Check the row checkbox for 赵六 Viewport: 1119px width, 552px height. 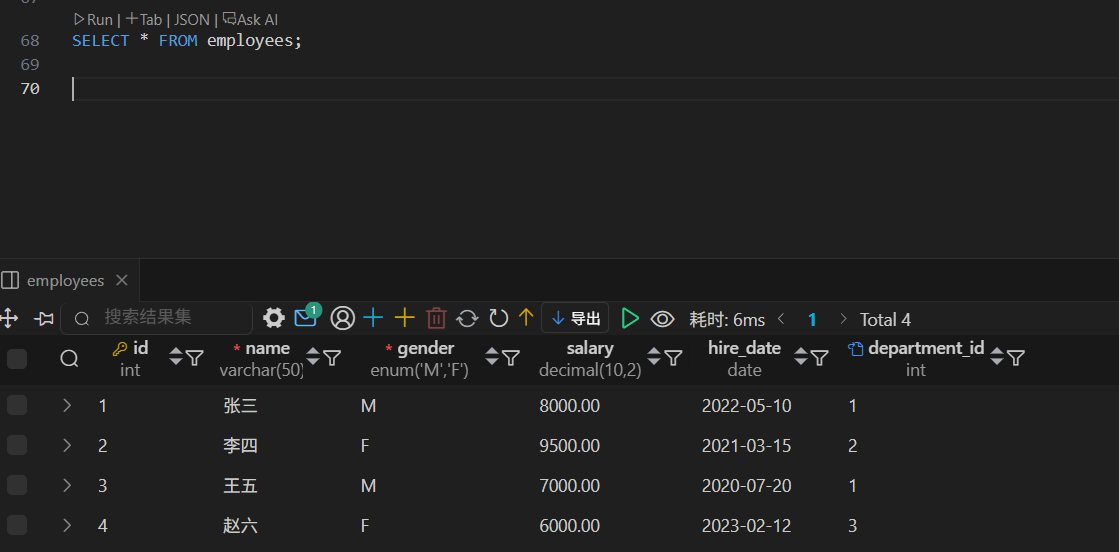point(16,526)
